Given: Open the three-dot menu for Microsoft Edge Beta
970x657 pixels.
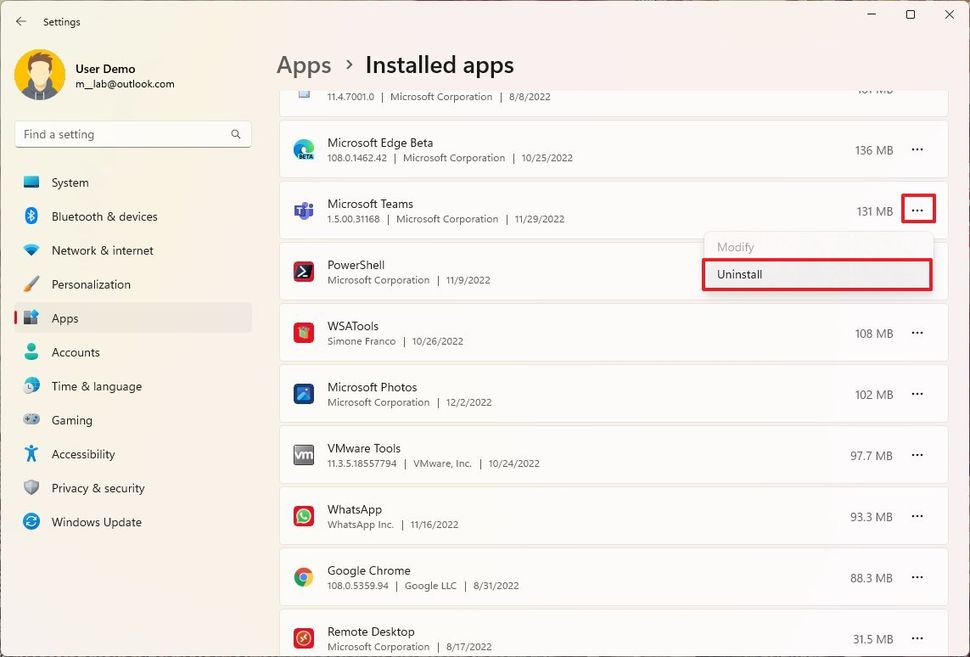Looking at the screenshot, I should pos(917,150).
